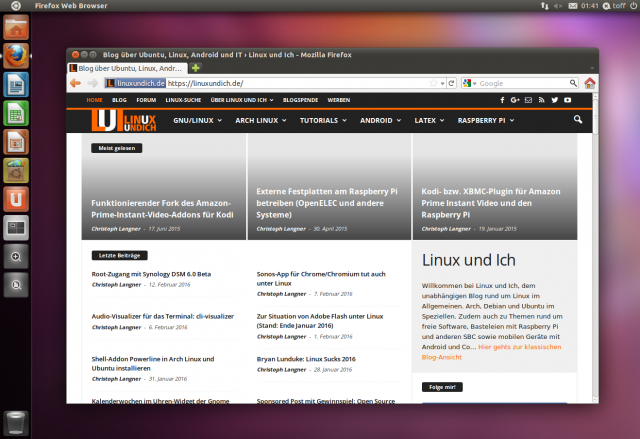The width and height of the screenshot is (640, 439).
Task: Open Ubuntu Software Center from the launcher
Action: pos(15,171)
